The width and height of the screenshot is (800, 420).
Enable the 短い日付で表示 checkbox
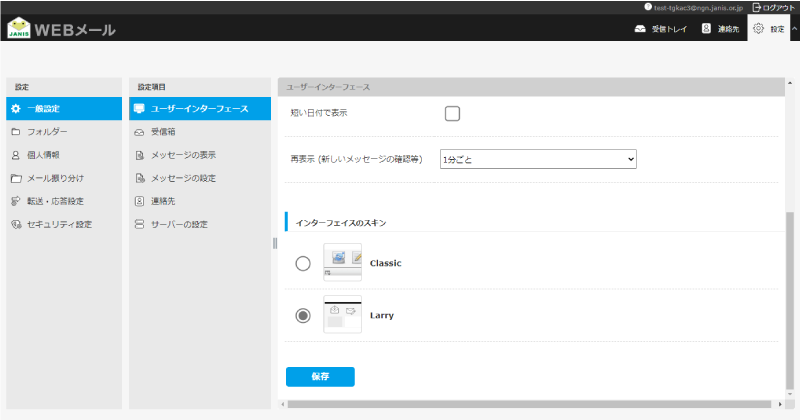pyautogui.click(x=452, y=114)
